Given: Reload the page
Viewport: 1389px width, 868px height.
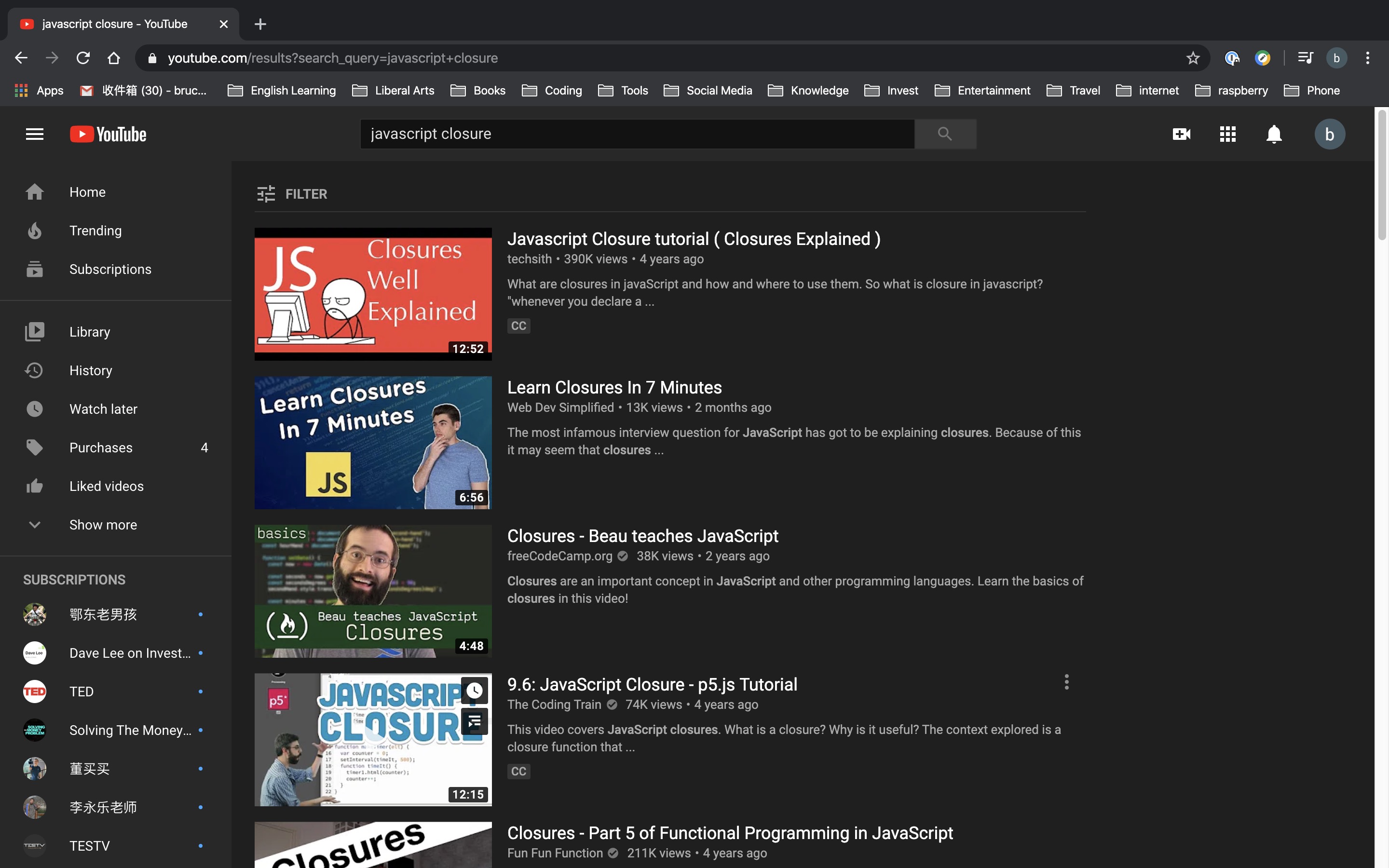Looking at the screenshot, I should (83, 58).
